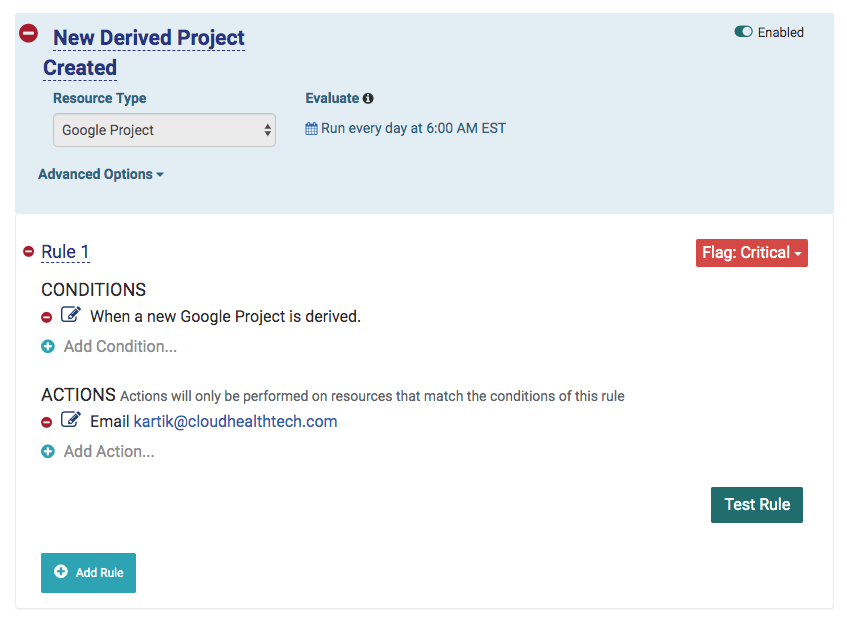This screenshot has height=622, width=847.
Task: Click the Add Rule button
Action: [88, 572]
